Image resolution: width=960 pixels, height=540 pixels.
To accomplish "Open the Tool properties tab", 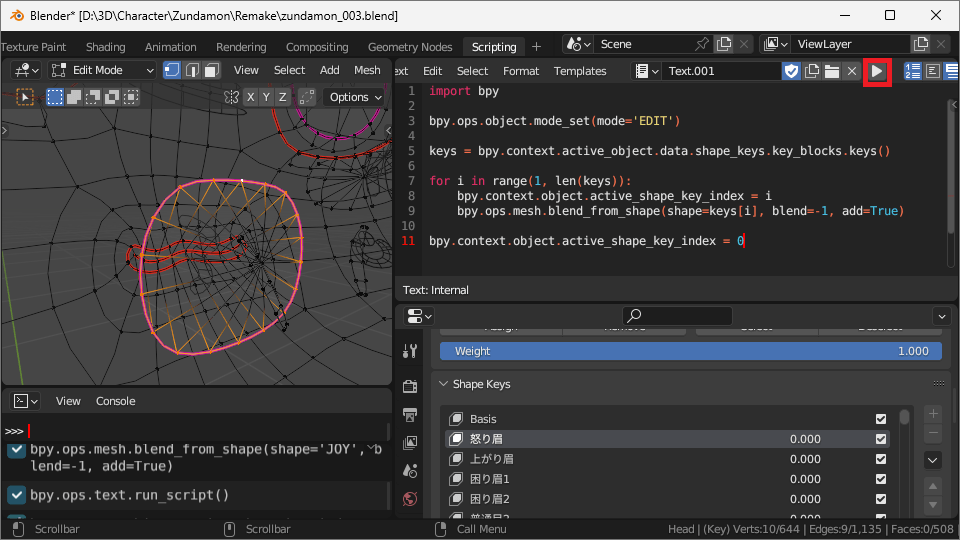I will coord(410,351).
